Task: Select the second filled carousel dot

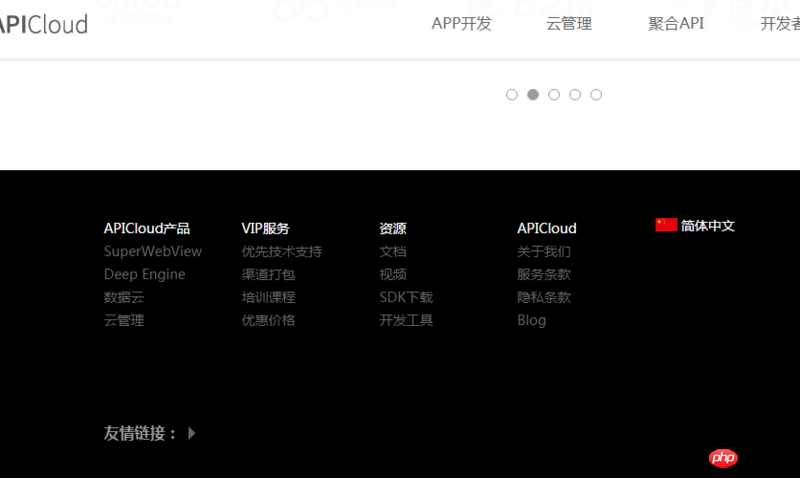Action: tap(533, 95)
